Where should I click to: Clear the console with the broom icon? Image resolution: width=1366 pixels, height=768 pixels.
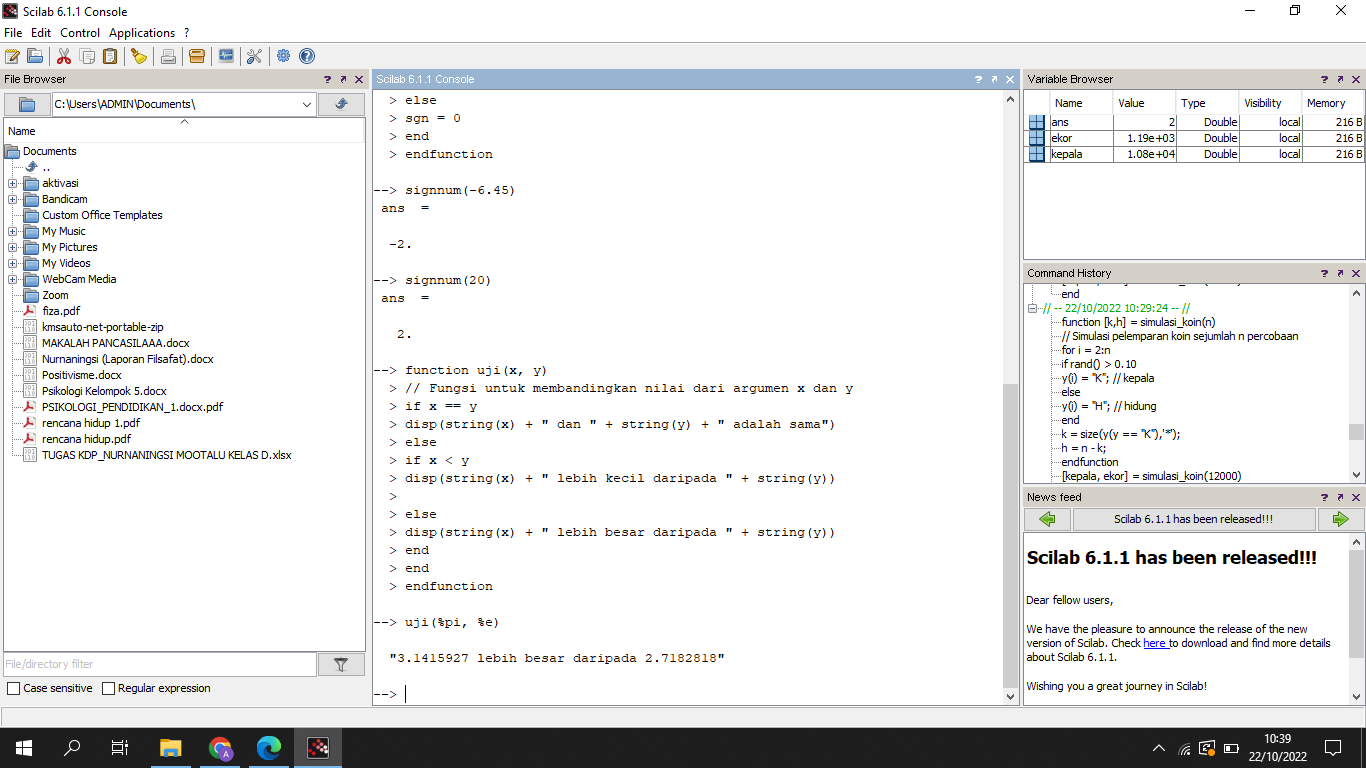[139, 56]
